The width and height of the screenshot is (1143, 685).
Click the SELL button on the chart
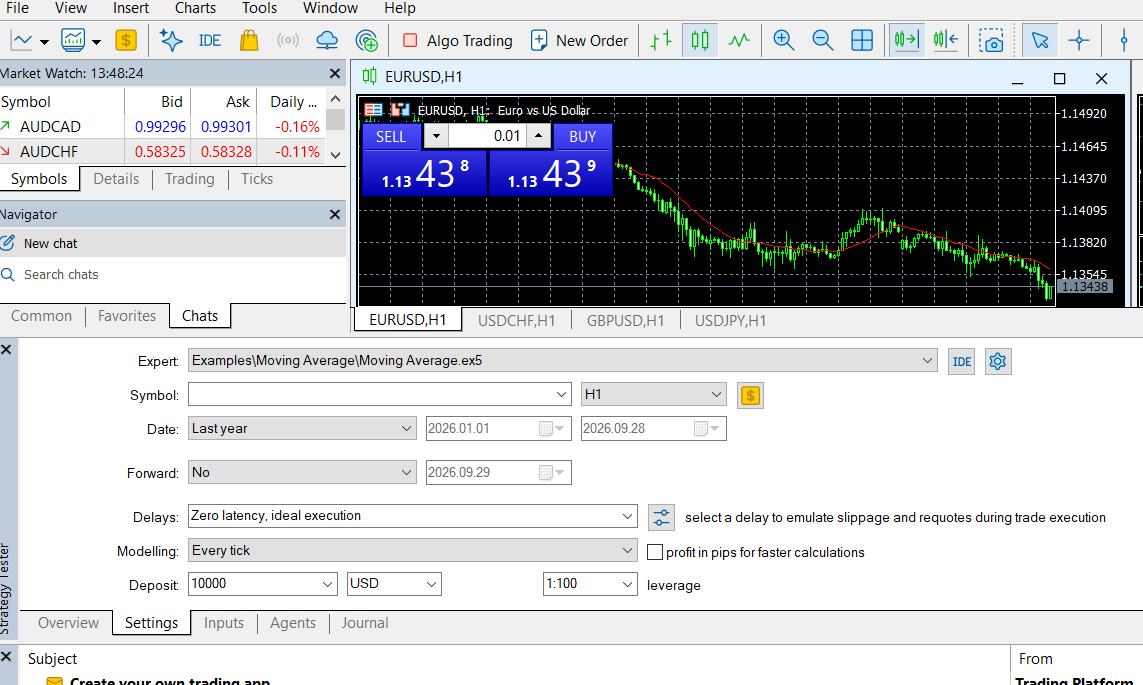(x=391, y=136)
